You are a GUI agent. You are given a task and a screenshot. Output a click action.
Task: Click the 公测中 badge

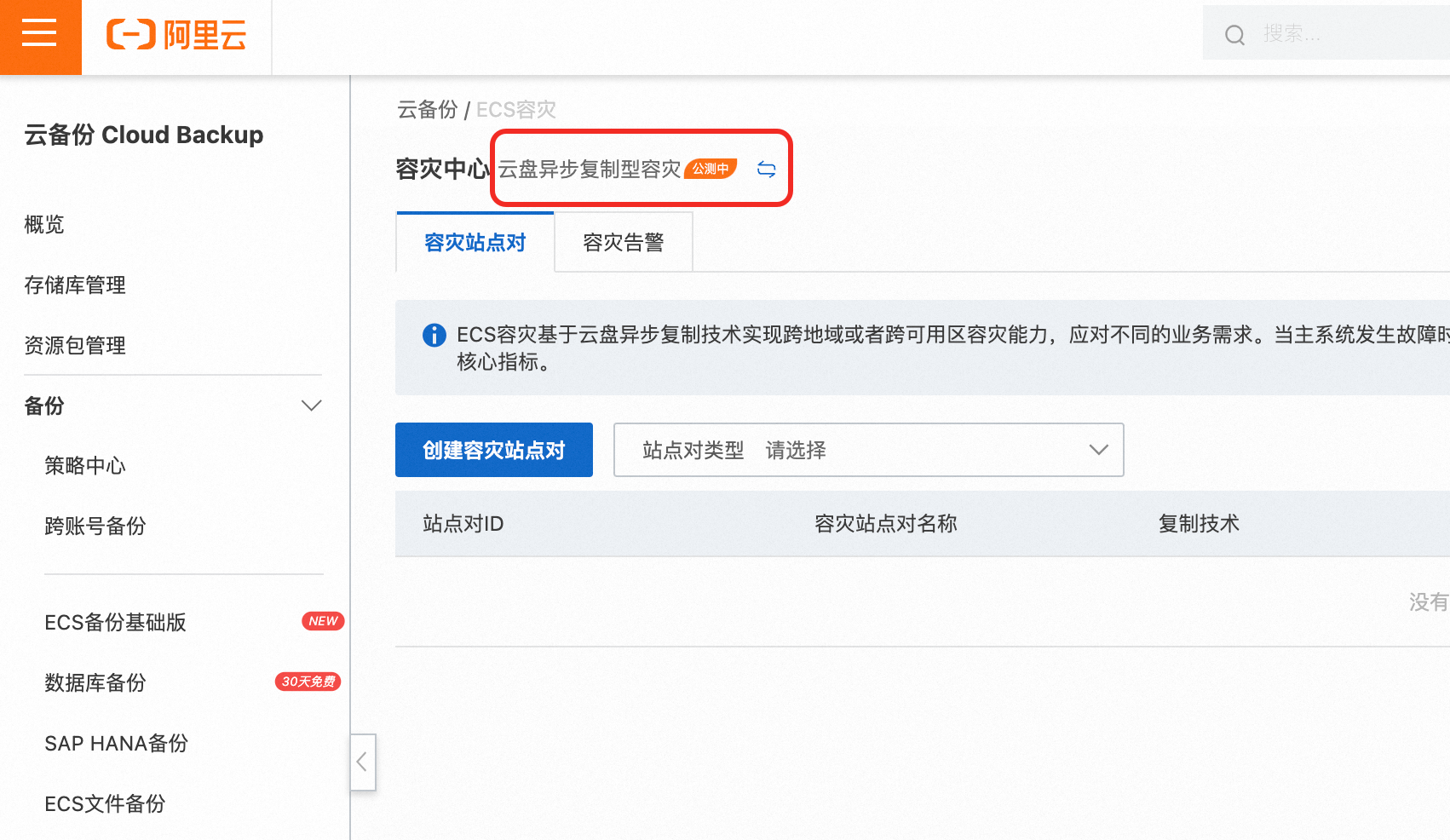[711, 169]
